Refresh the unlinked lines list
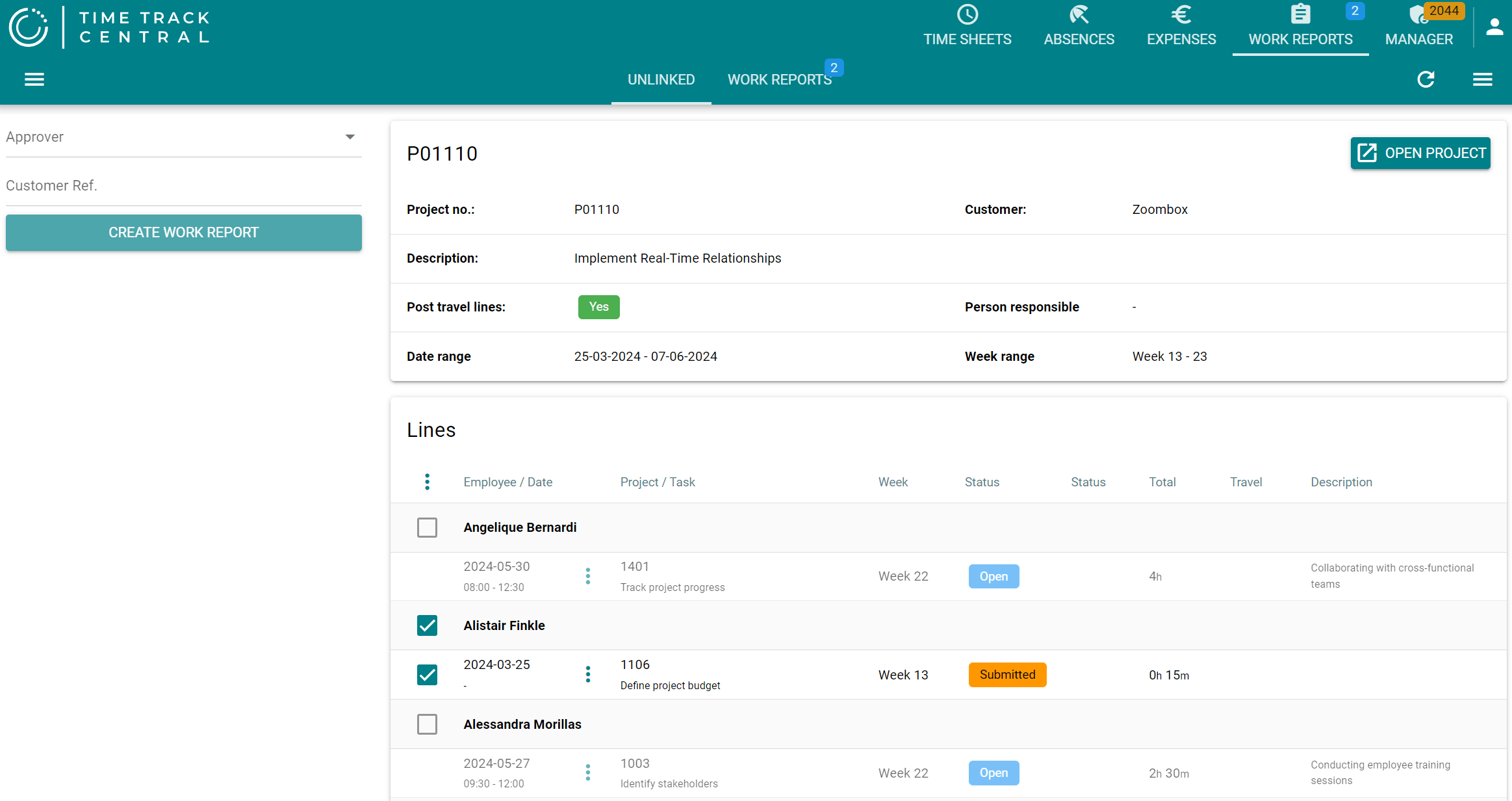This screenshot has height=801, width=1512. tap(1426, 79)
